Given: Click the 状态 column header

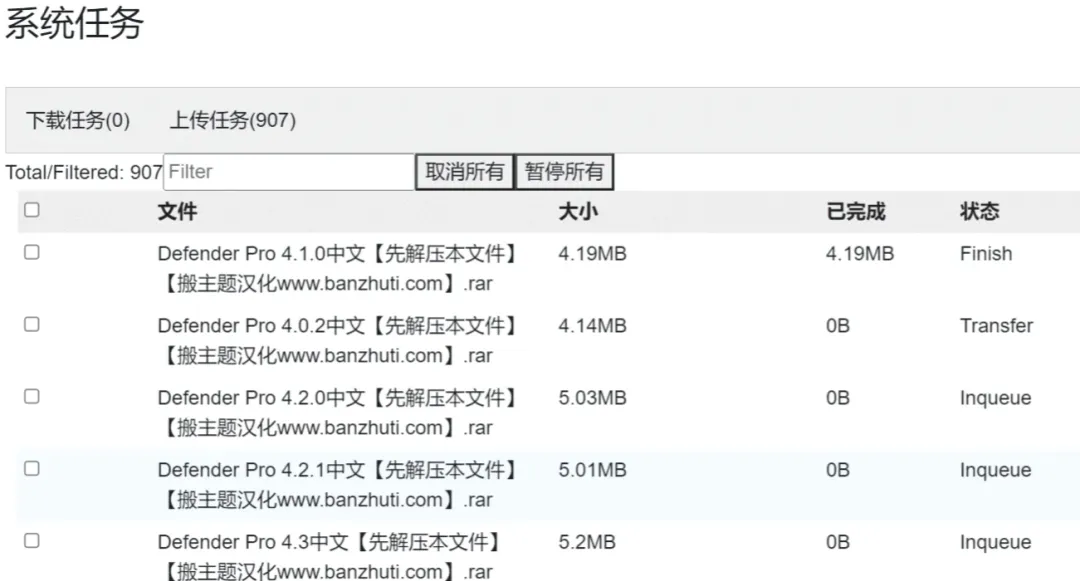Looking at the screenshot, I should (979, 211).
